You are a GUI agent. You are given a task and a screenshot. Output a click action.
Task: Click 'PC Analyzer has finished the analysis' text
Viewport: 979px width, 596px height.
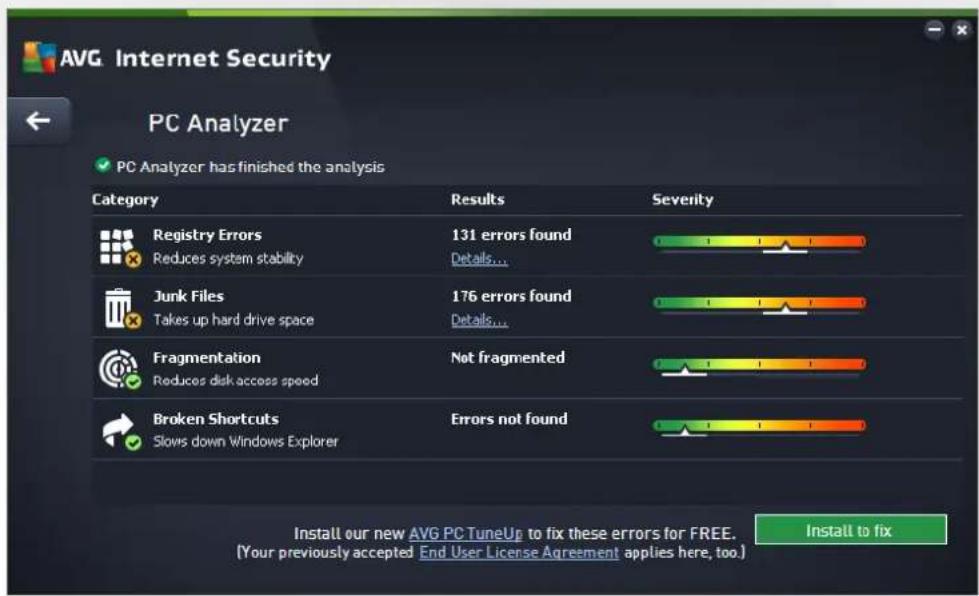250,167
